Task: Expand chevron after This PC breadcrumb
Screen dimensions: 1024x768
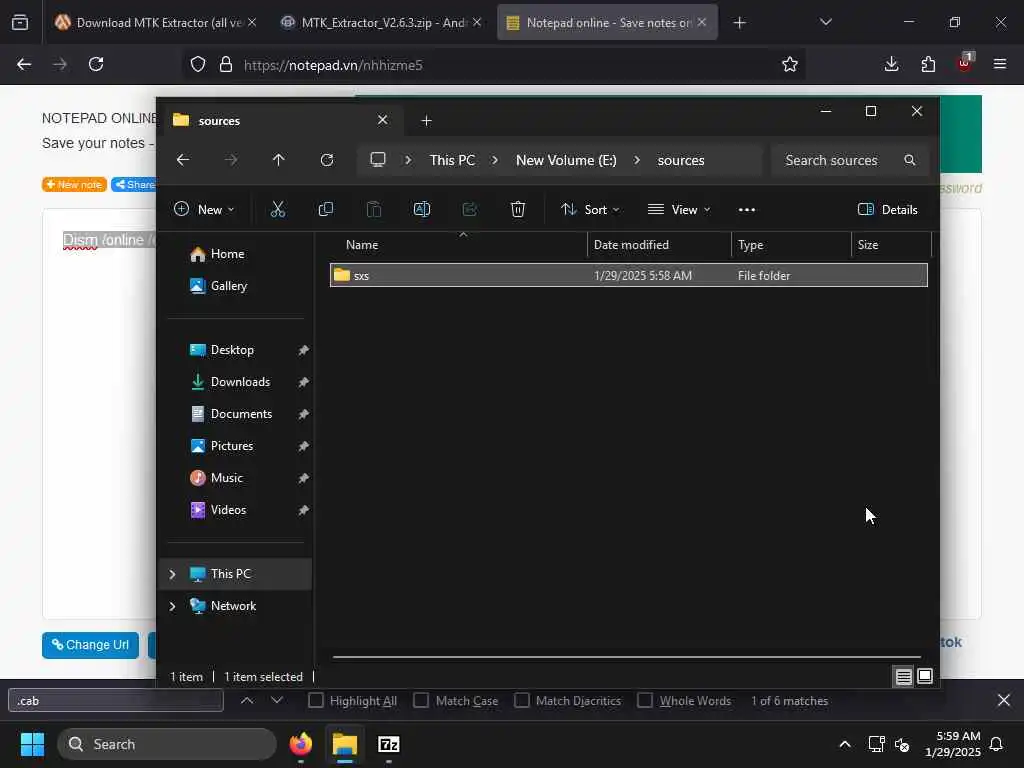Action: click(495, 160)
